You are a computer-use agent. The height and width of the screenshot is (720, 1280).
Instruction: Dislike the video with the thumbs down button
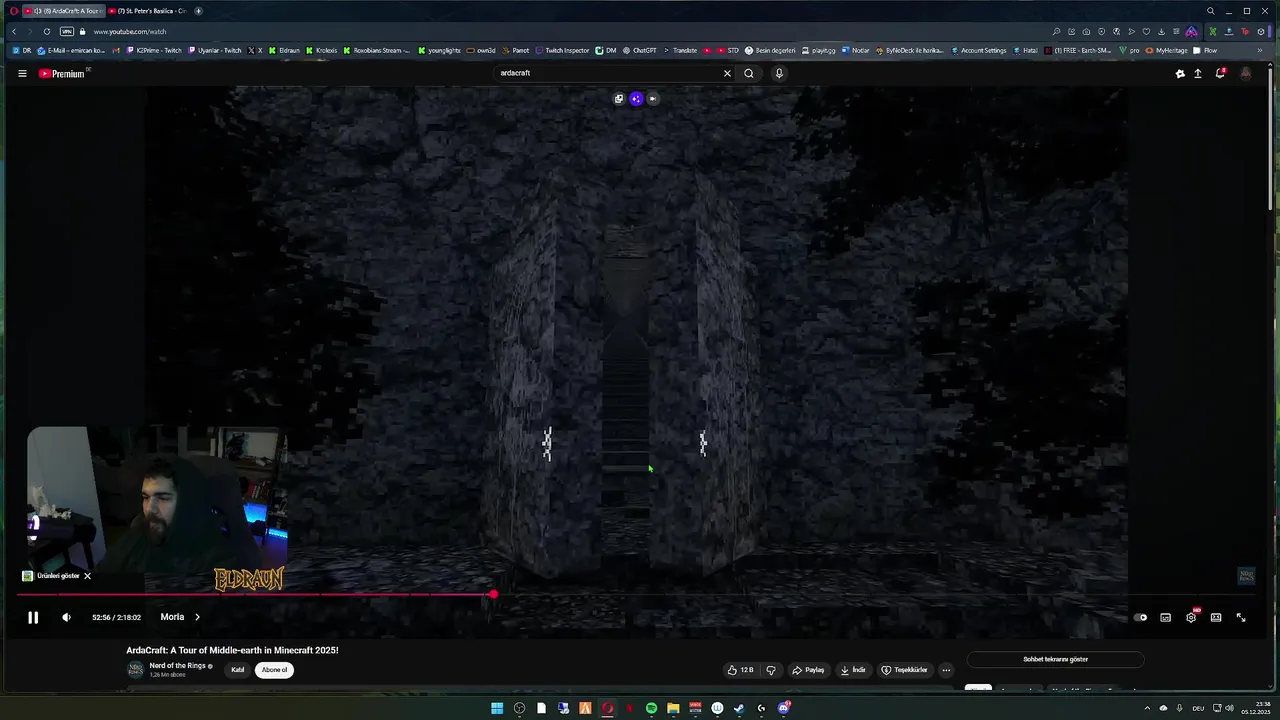point(771,670)
